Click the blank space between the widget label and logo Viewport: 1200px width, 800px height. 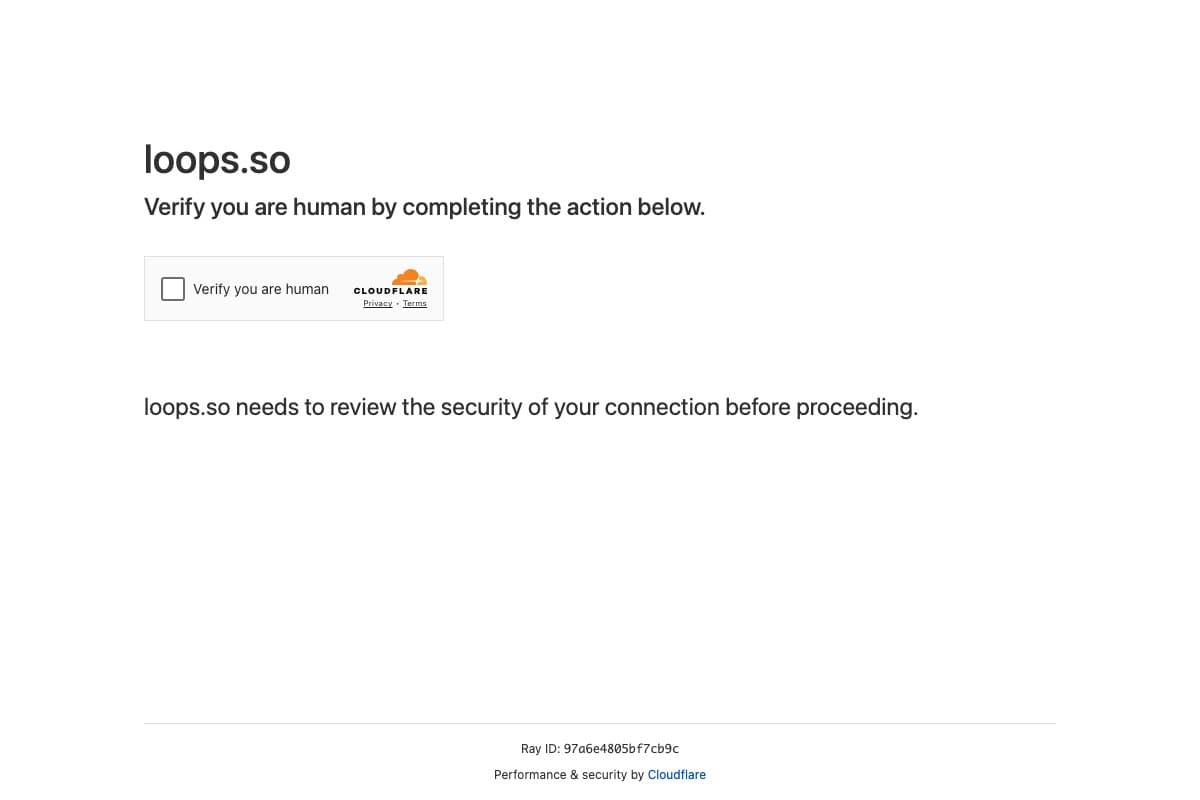[x=341, y=289]
